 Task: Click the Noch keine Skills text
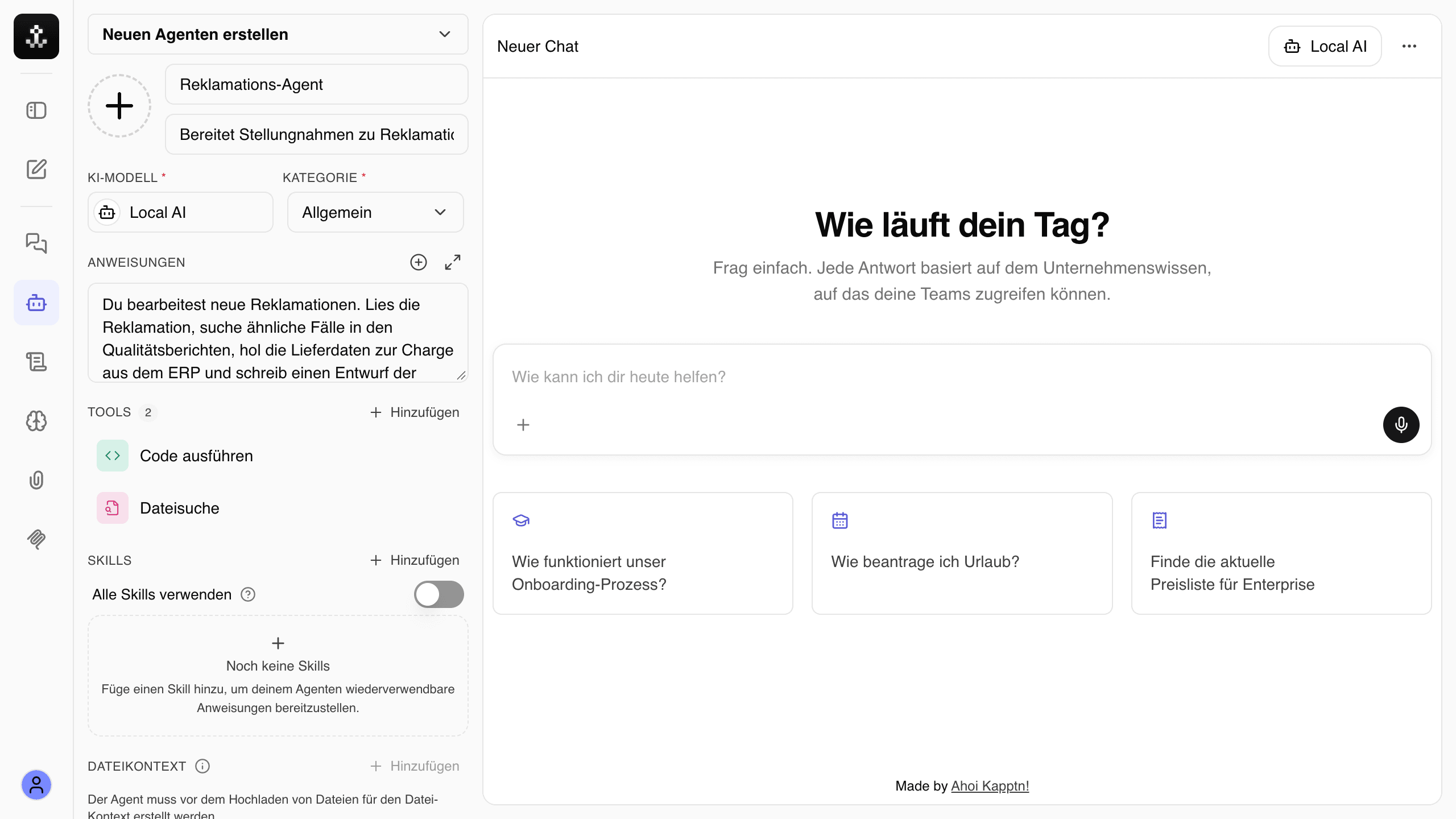278,666
